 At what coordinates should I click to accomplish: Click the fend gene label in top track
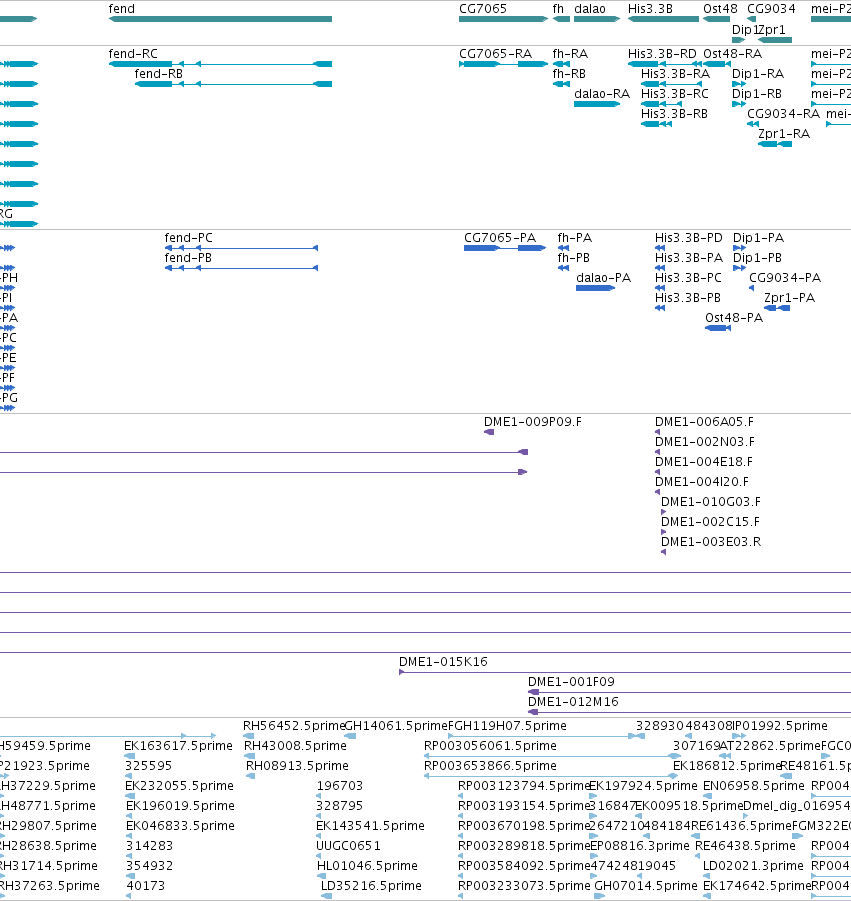(x=121, y=9)
